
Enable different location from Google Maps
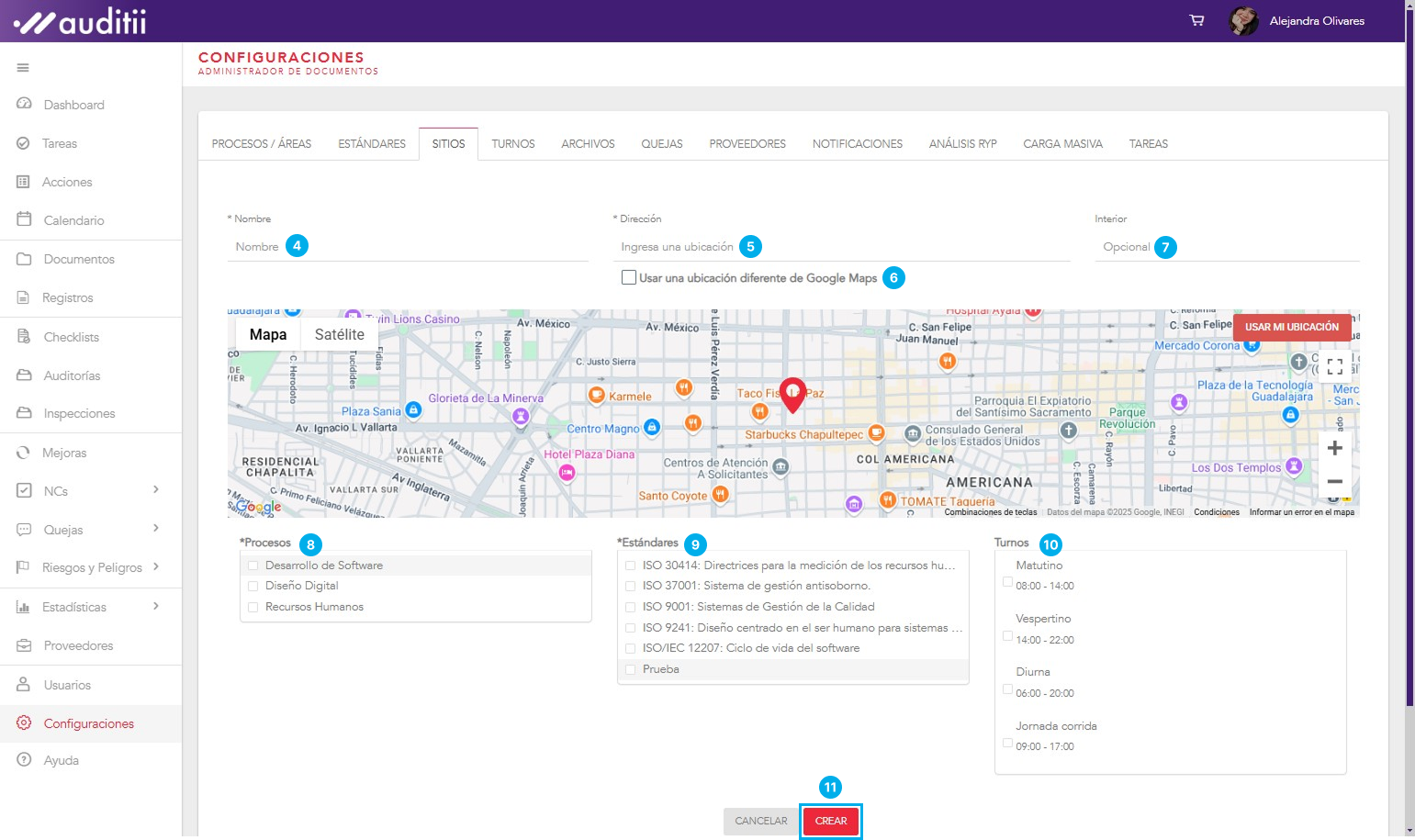click(629, 277)
